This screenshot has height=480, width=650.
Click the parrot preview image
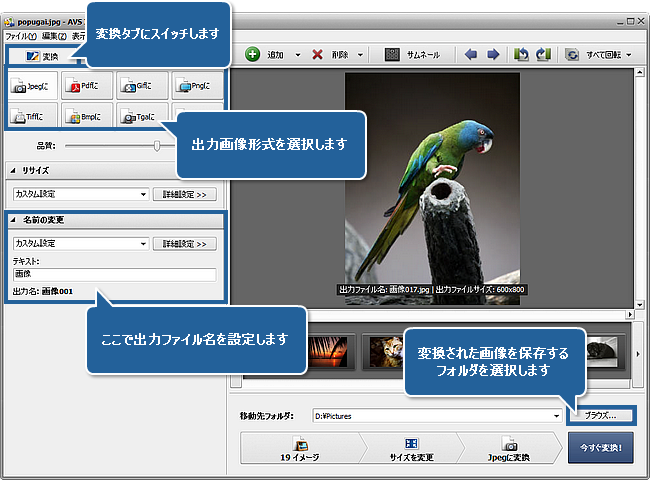coord(432,189)
